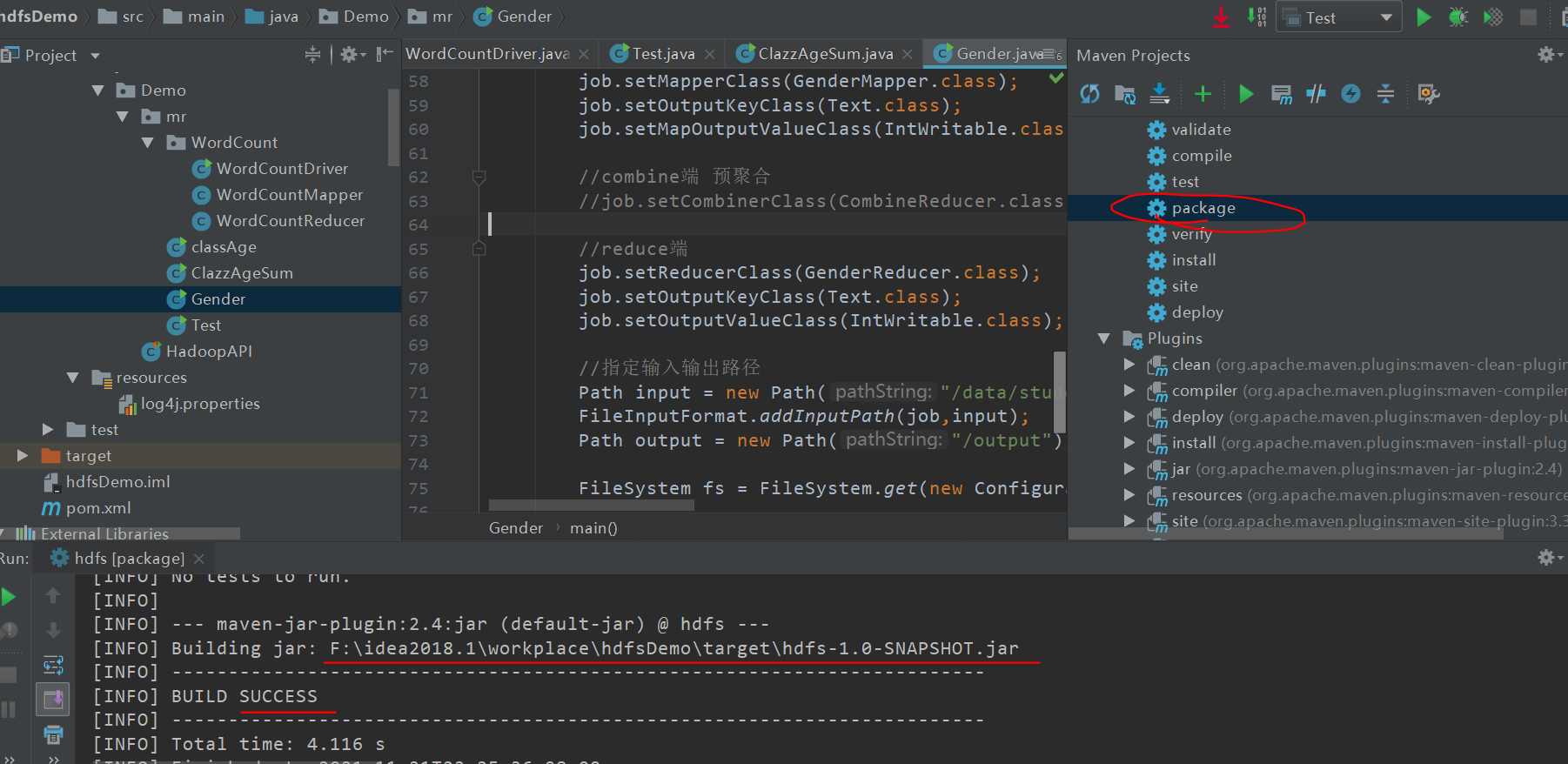
Task: Collapse all in Maven Projects
Action: tap(1385, 94)
